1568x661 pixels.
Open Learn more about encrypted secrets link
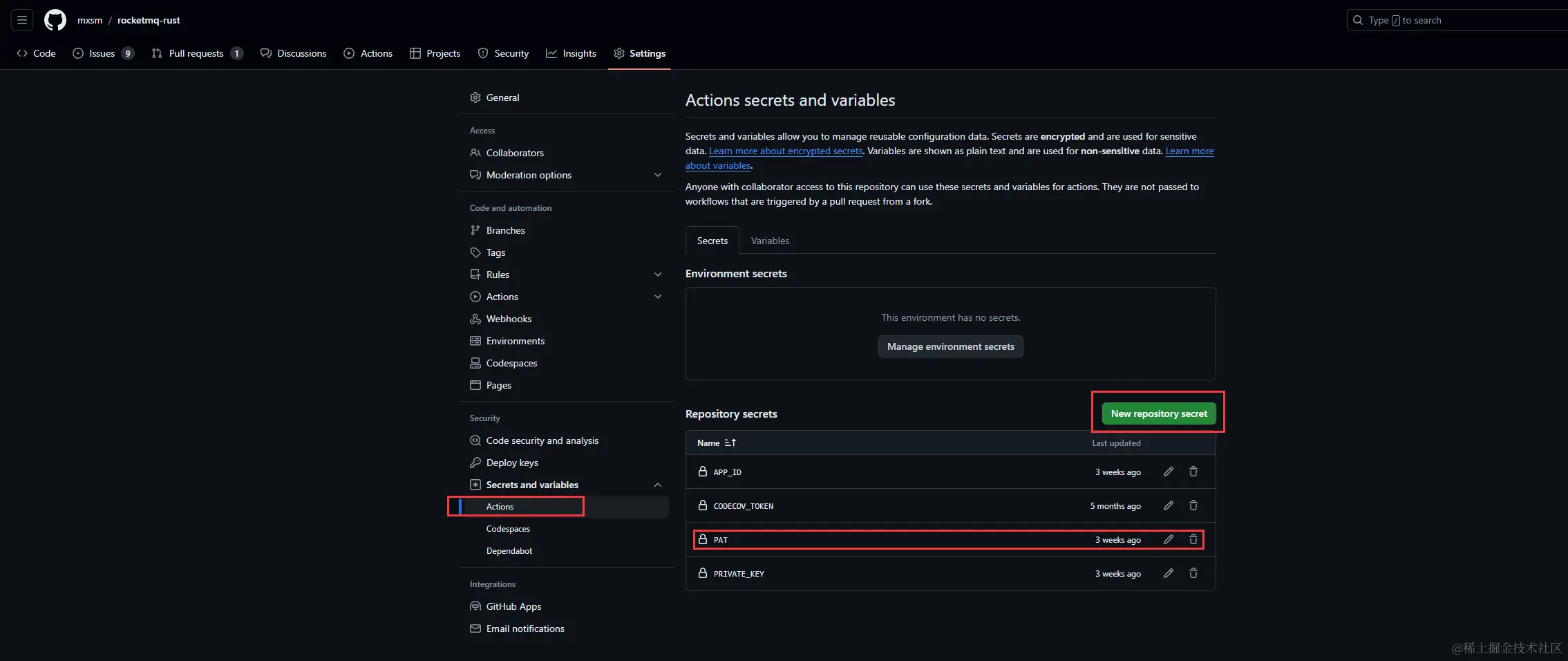pyautogui.click(x=786, y=151)
